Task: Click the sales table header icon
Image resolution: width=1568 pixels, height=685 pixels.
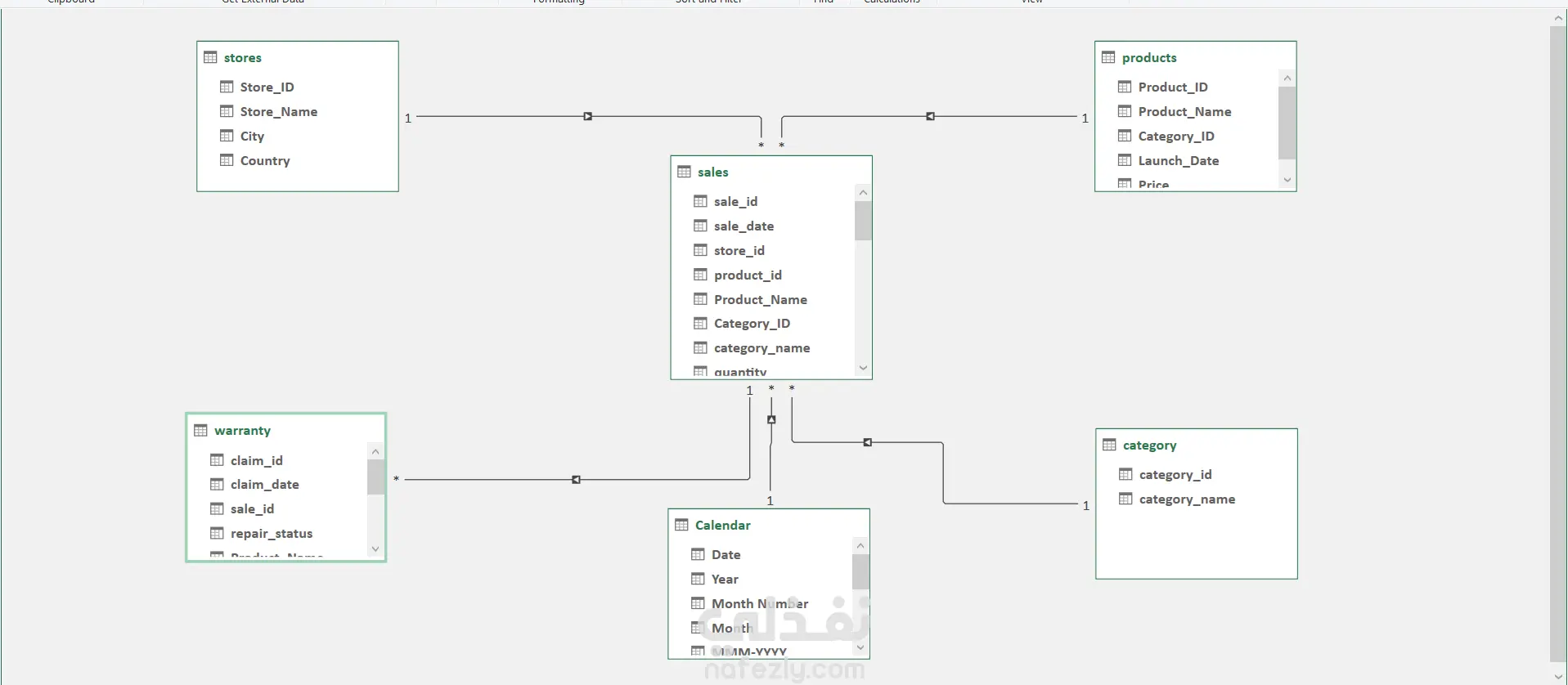Action: point(685,172)
